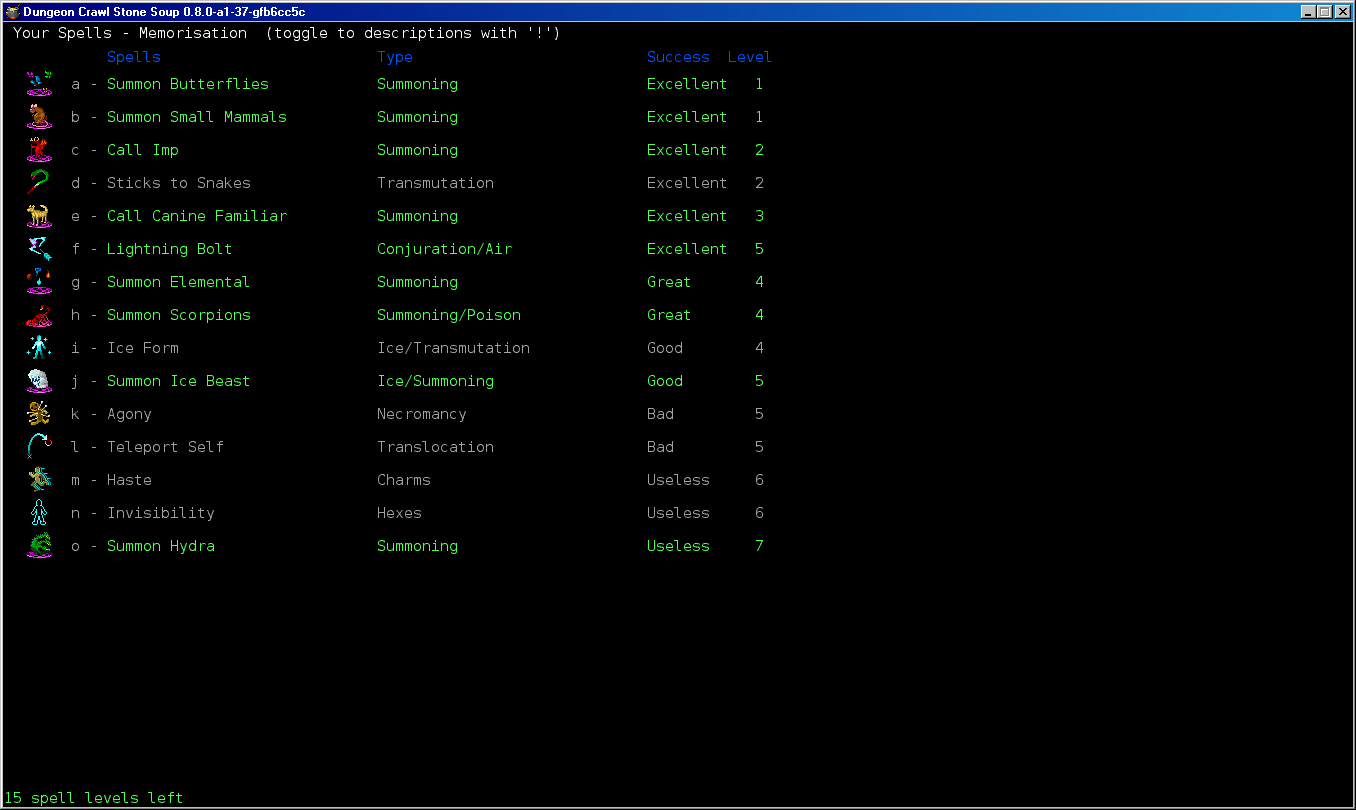
Task: Click the Haste spell icon
Action: [39, 480]
